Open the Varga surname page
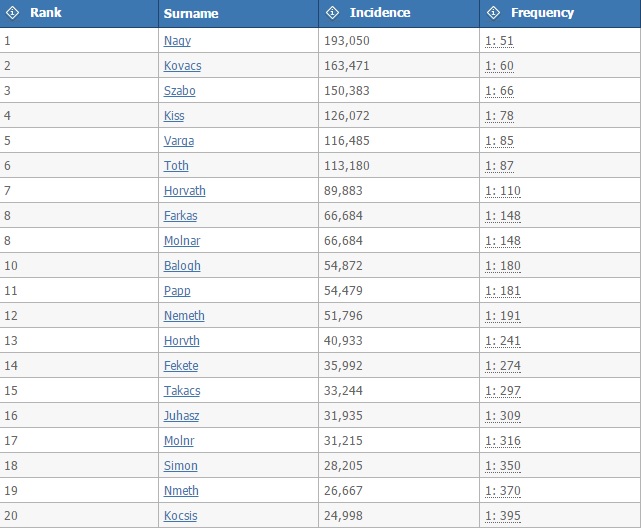 [x=179, y=141]
